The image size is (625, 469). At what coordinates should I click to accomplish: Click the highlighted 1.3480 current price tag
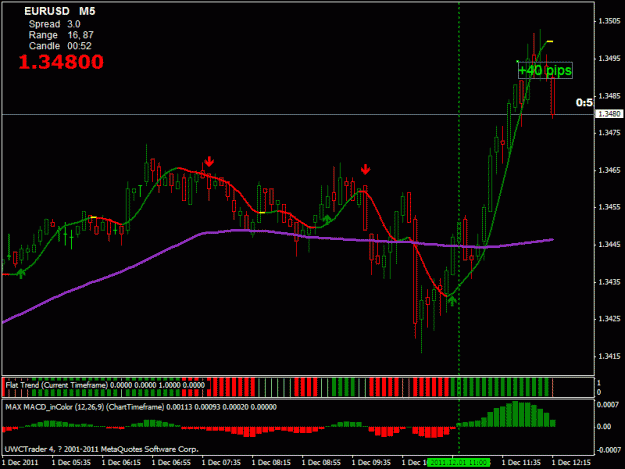[x=609, y=114]
